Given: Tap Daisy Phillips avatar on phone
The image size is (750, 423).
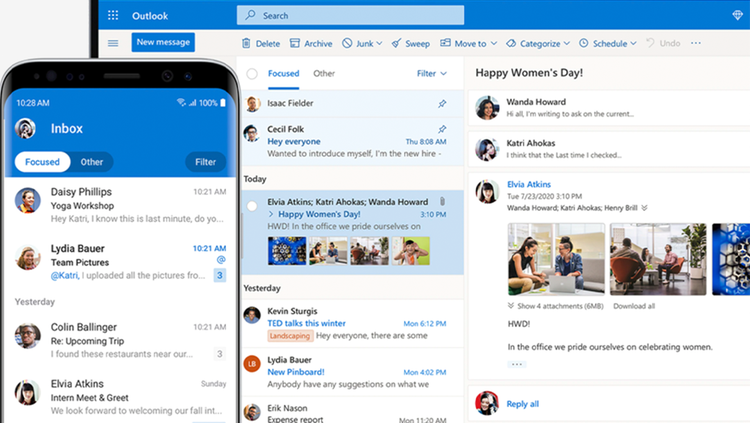Looking at the screenshot, I should [28, 200].
